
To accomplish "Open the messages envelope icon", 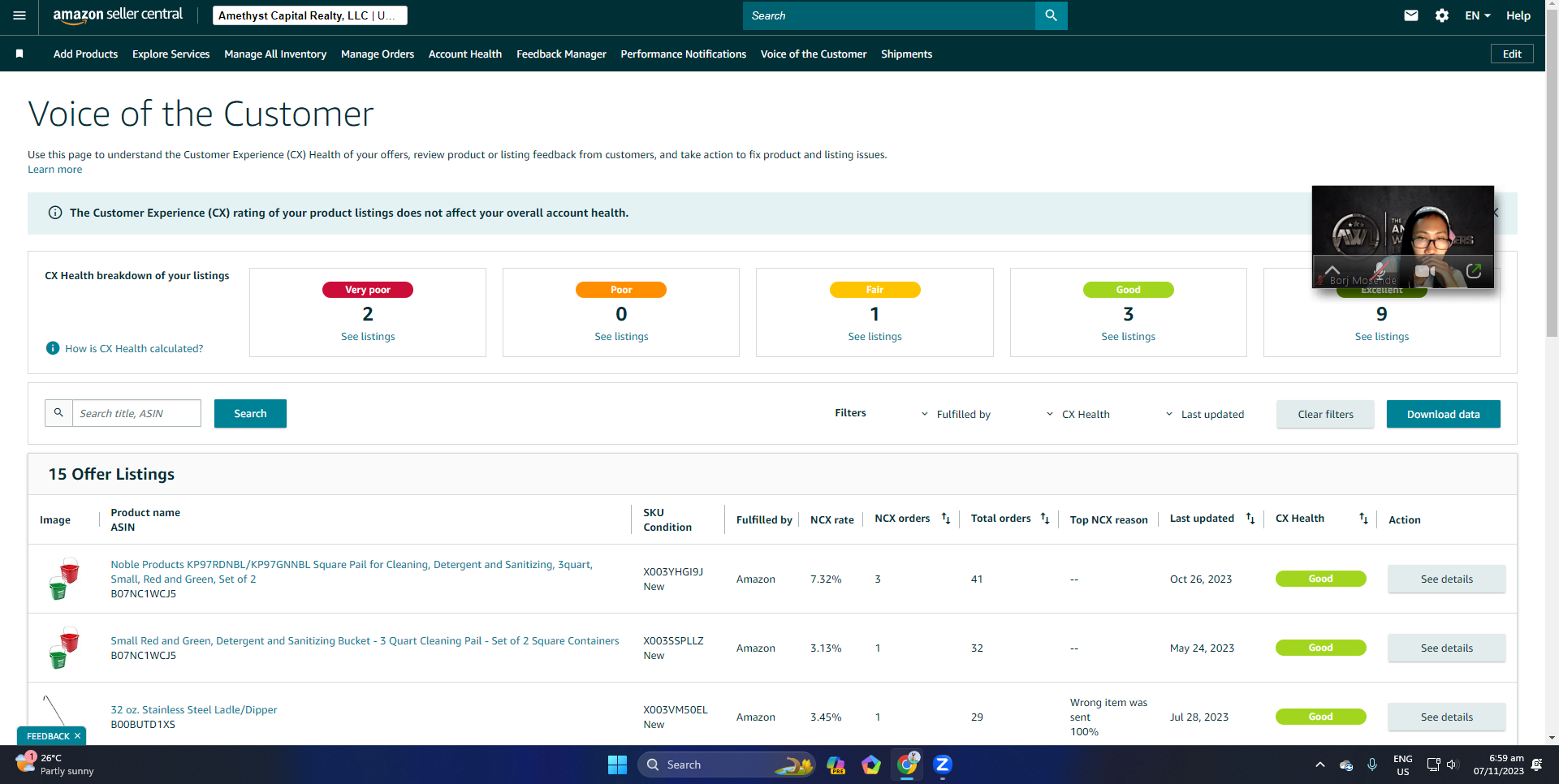I will click(1411, 15).
